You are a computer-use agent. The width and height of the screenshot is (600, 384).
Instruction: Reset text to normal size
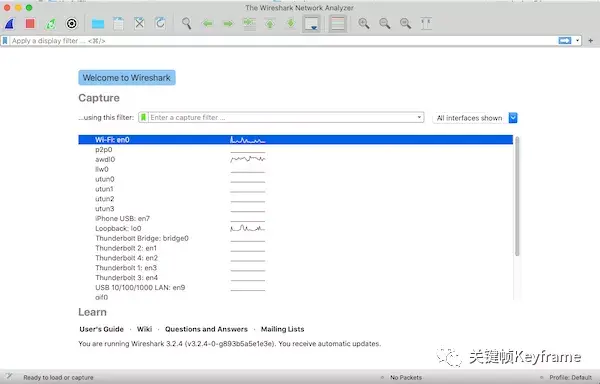point(405,24)
